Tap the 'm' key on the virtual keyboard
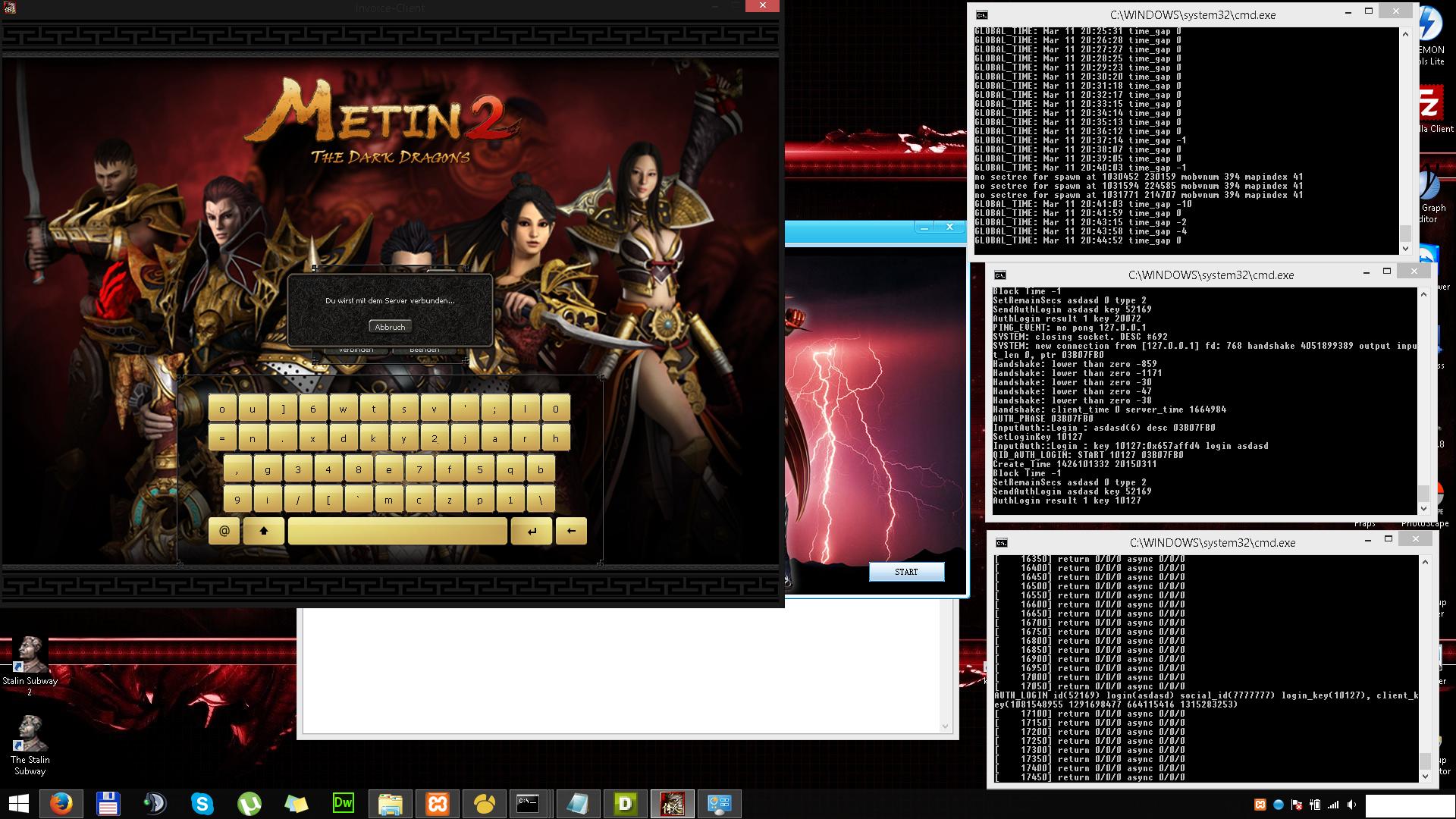The width and height of the screenshot is (1456, 819). pos(389,500)
